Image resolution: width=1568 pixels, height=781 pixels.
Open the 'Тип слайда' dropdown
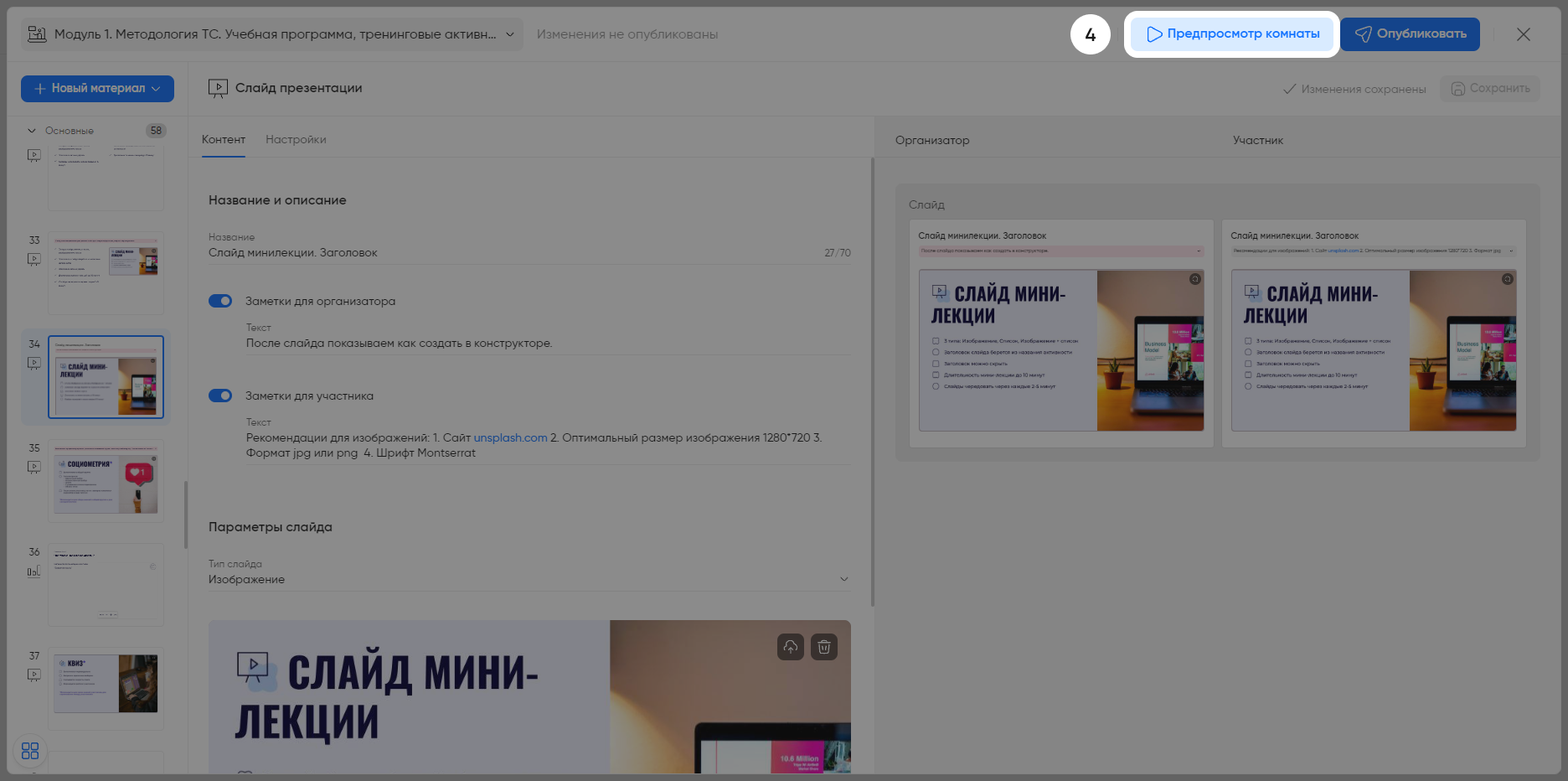click(x=529, y=579)
